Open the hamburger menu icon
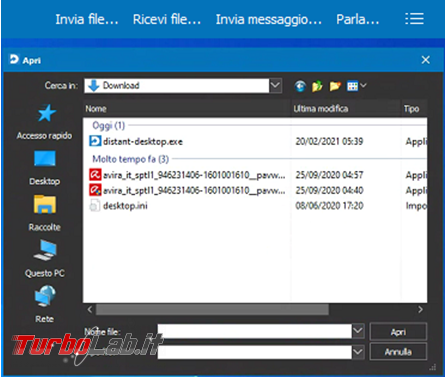This screenshot has height=377, width=447. 414,19
